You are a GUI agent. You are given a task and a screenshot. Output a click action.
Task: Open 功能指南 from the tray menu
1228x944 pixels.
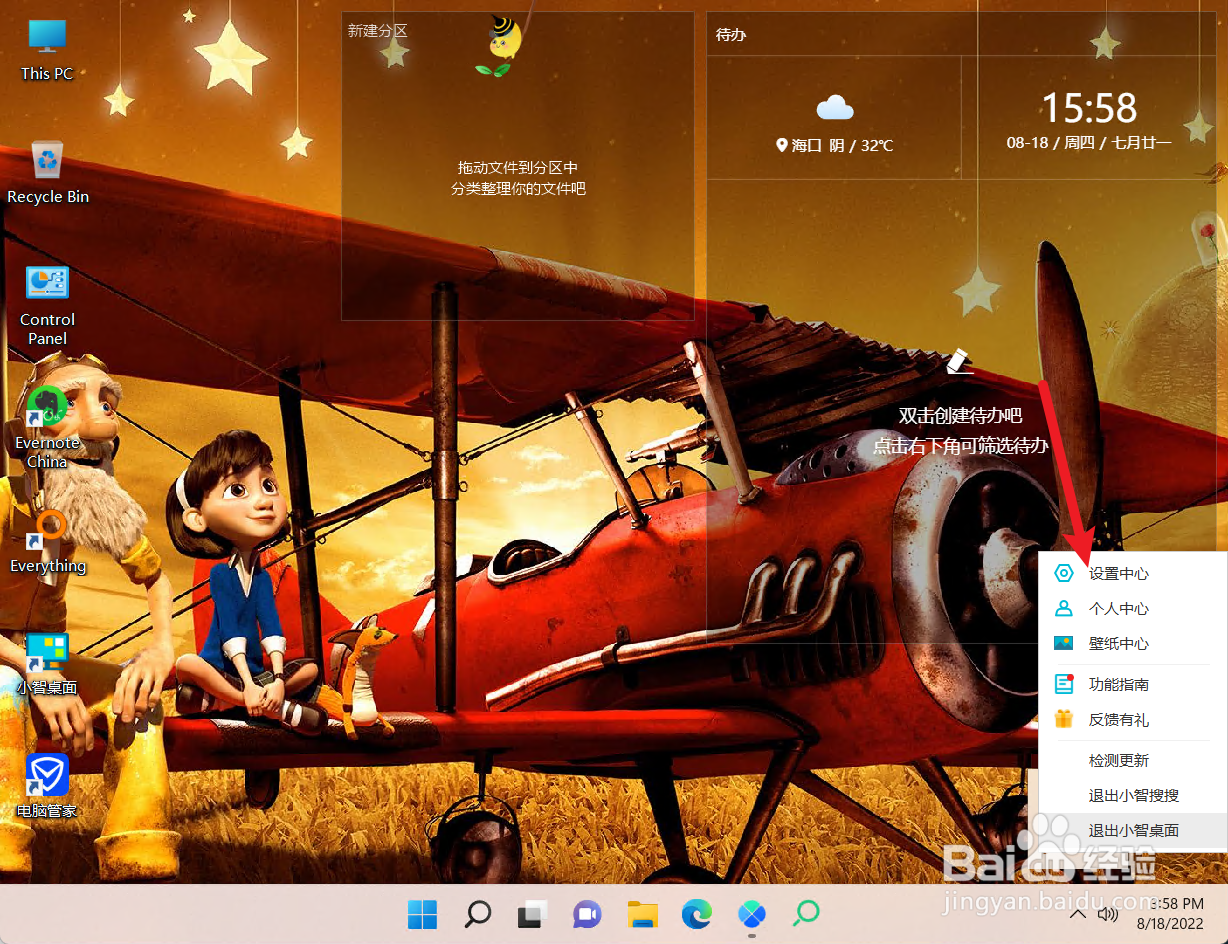click(x=1133, y=685)
